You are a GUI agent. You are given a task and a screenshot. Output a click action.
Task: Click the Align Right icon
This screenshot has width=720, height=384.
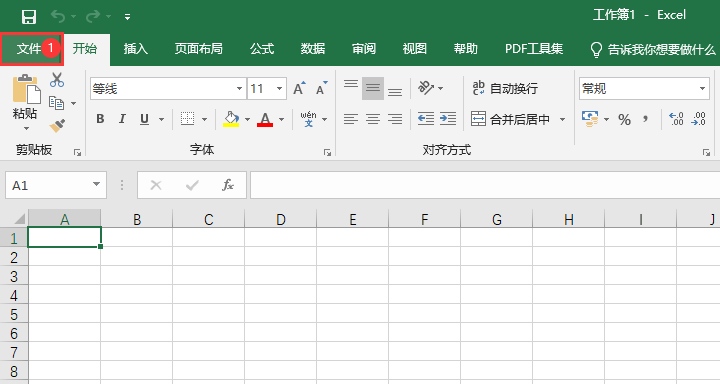395,119
